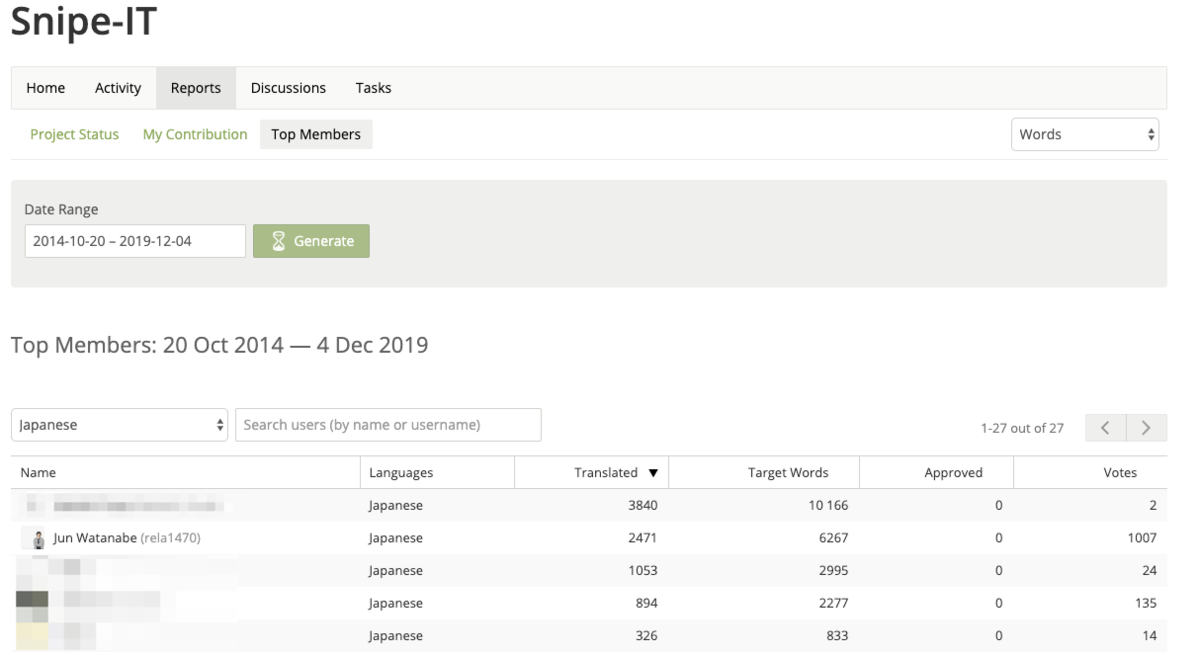Click the votes value 1007
Image resolution: width=1200 pixels, height=655 pixels.
[x=1141, y=538]
